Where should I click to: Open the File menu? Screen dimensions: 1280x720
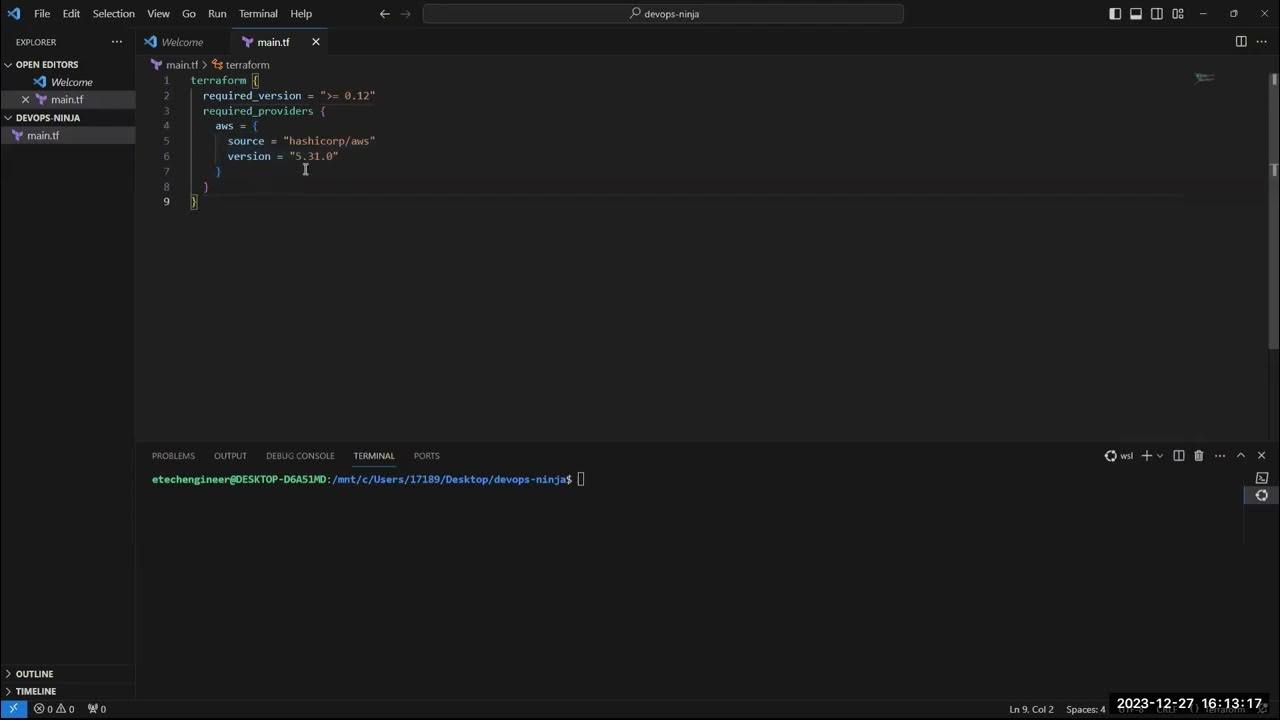(42, 14)
